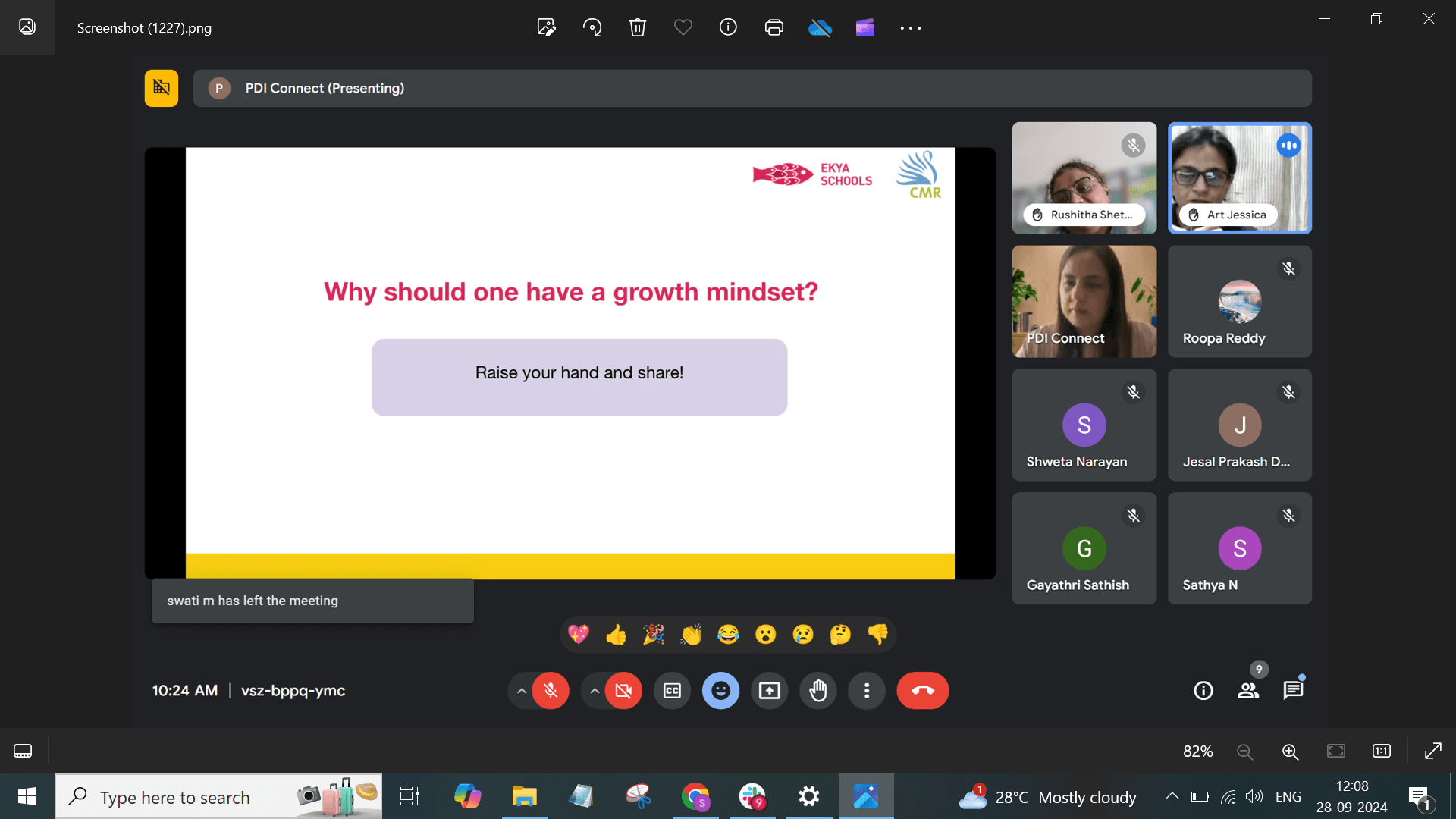
Task: Click the OneDrive cloud icon
Action: pyautogui.click(x=820, y=28)
